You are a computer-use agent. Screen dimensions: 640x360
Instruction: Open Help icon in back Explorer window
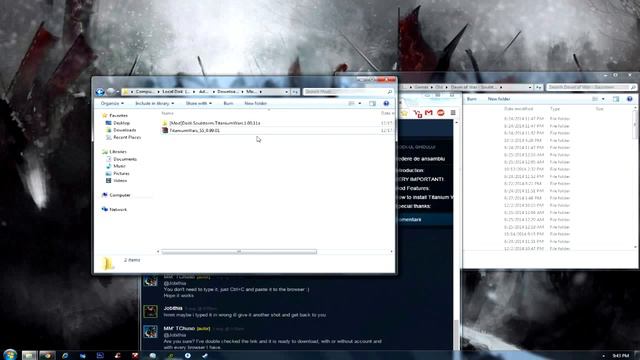[629, 99]
